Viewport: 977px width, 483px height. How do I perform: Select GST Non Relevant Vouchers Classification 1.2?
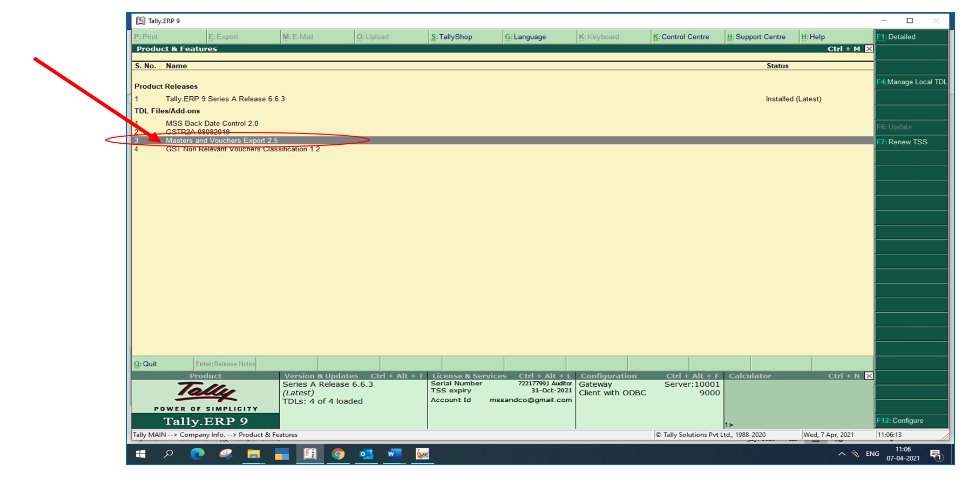point(502,150)
